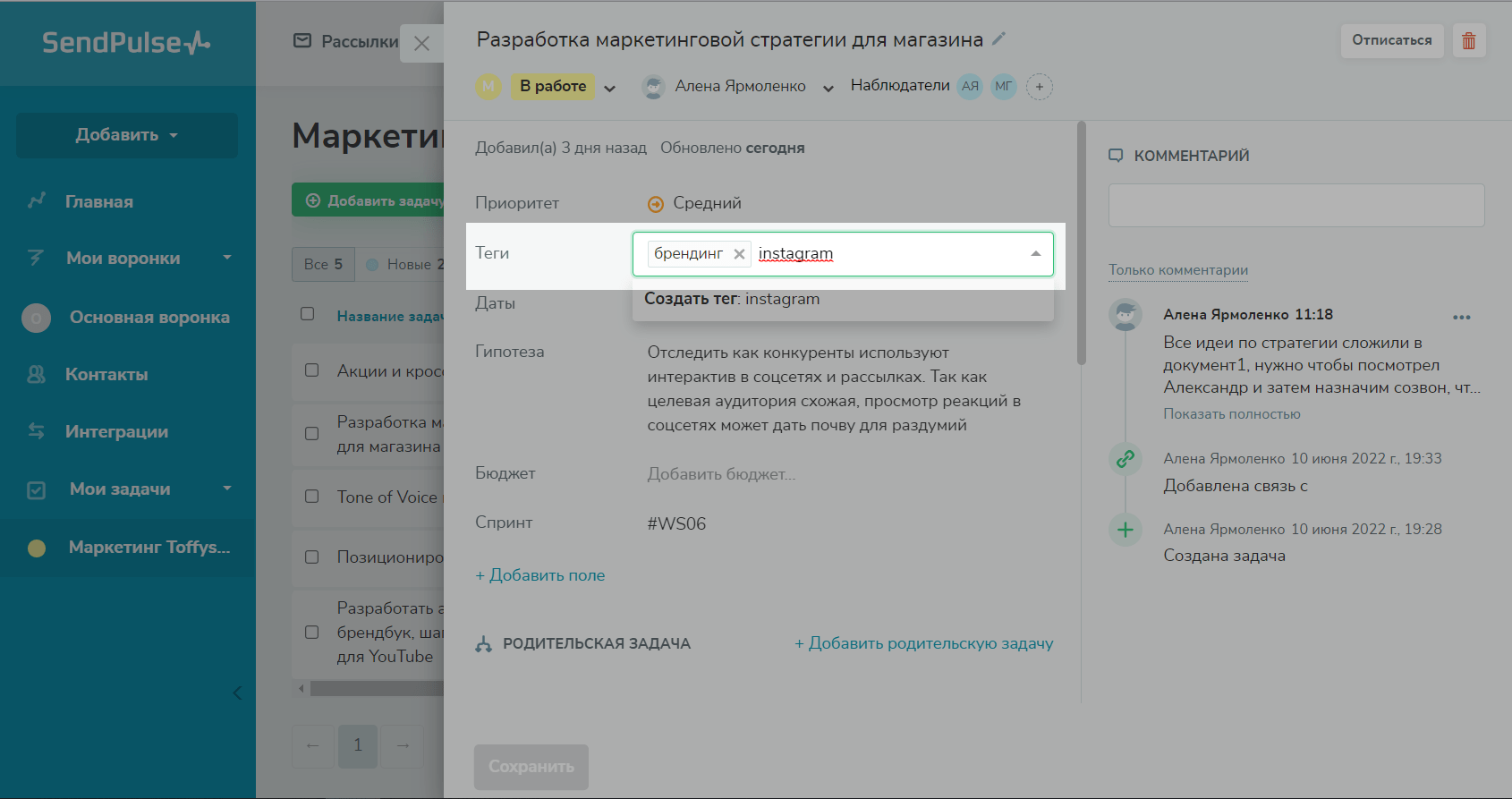
Task: Click the Добавить поле link
Action: click(x=540, y=575)
